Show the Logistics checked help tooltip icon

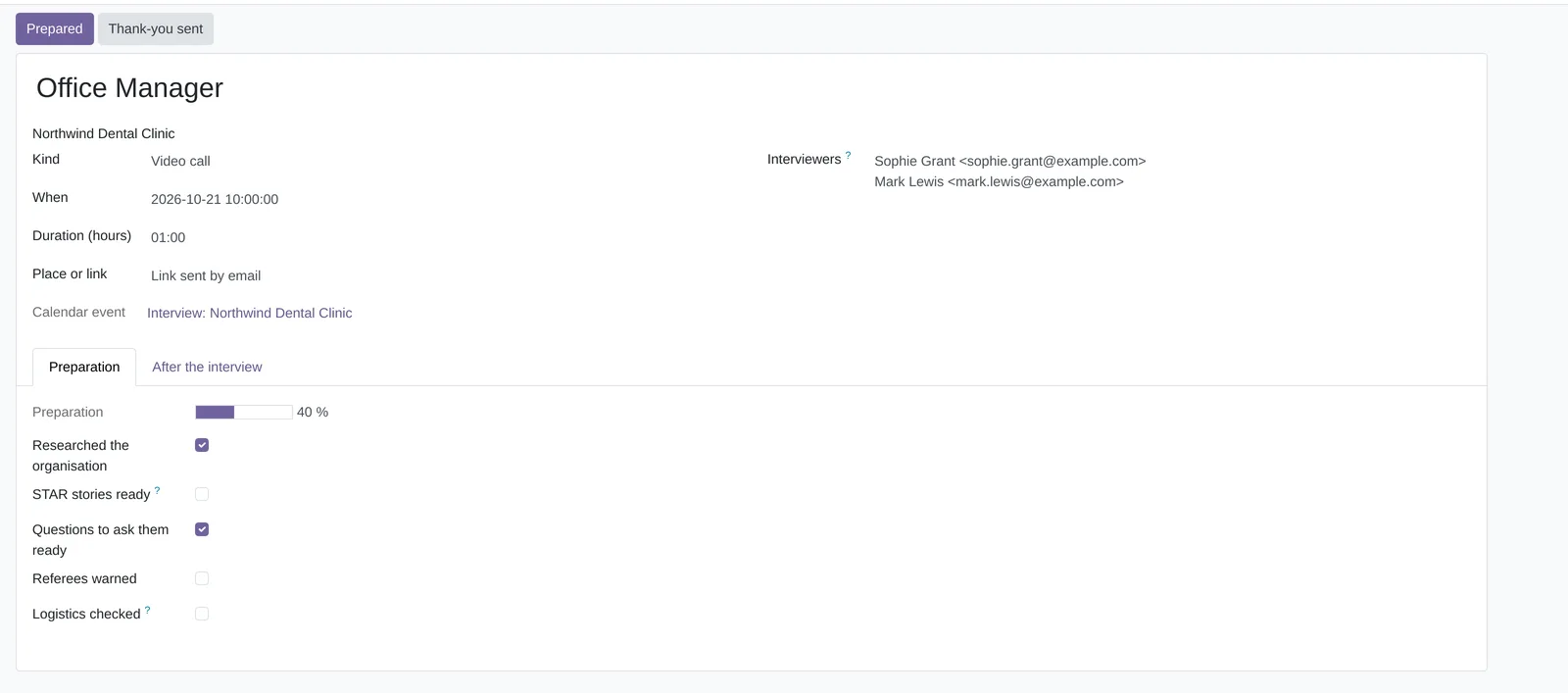click(147, 610)
